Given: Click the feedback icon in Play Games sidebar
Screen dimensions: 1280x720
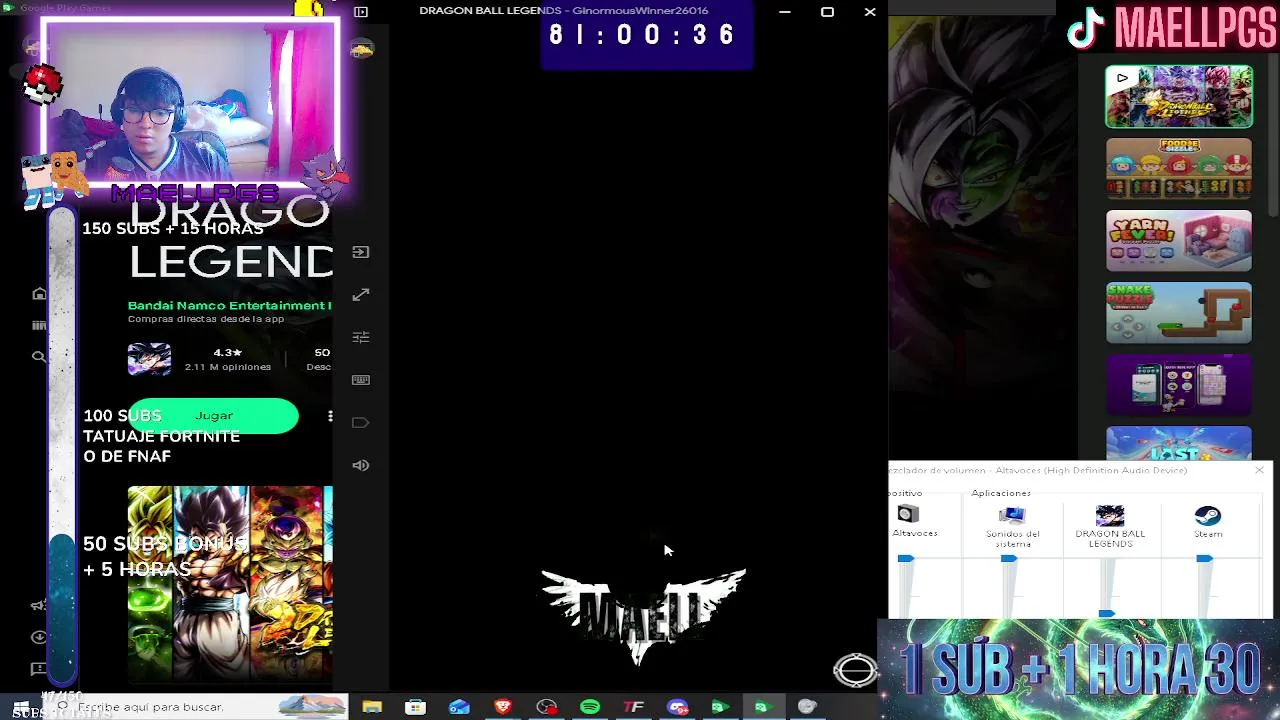Looking at the screenshot, I should click(39, 668).
